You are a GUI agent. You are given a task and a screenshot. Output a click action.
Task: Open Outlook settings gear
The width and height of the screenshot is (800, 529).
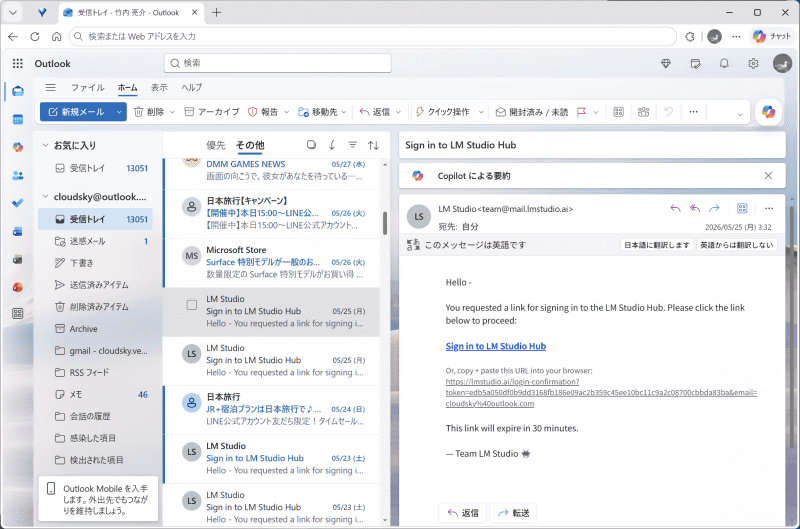click(753, 64)
